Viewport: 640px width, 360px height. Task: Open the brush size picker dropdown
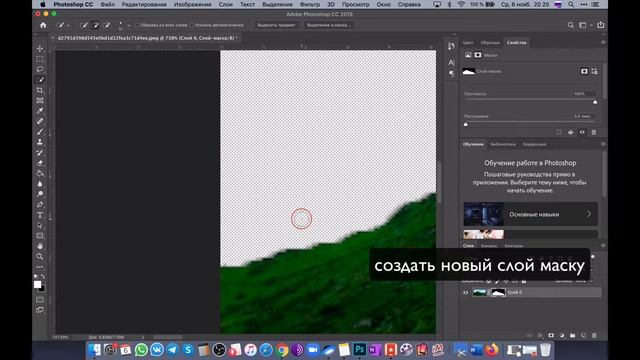(129, 26)
